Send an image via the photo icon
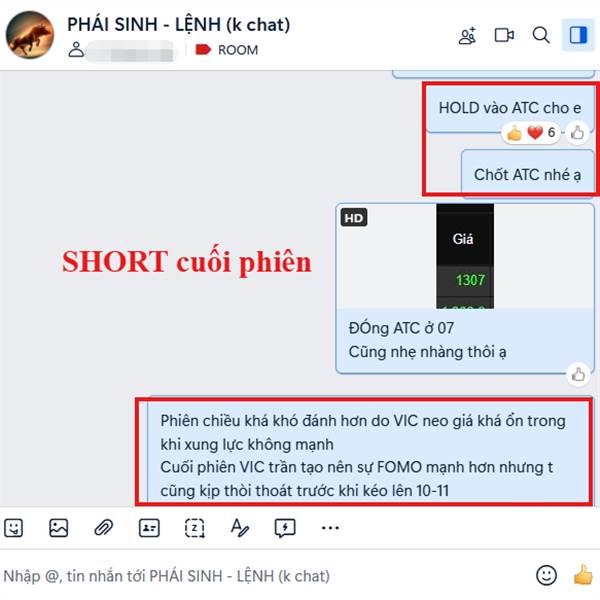The width and height of the screenshot is (600, 600). (59, 528)
